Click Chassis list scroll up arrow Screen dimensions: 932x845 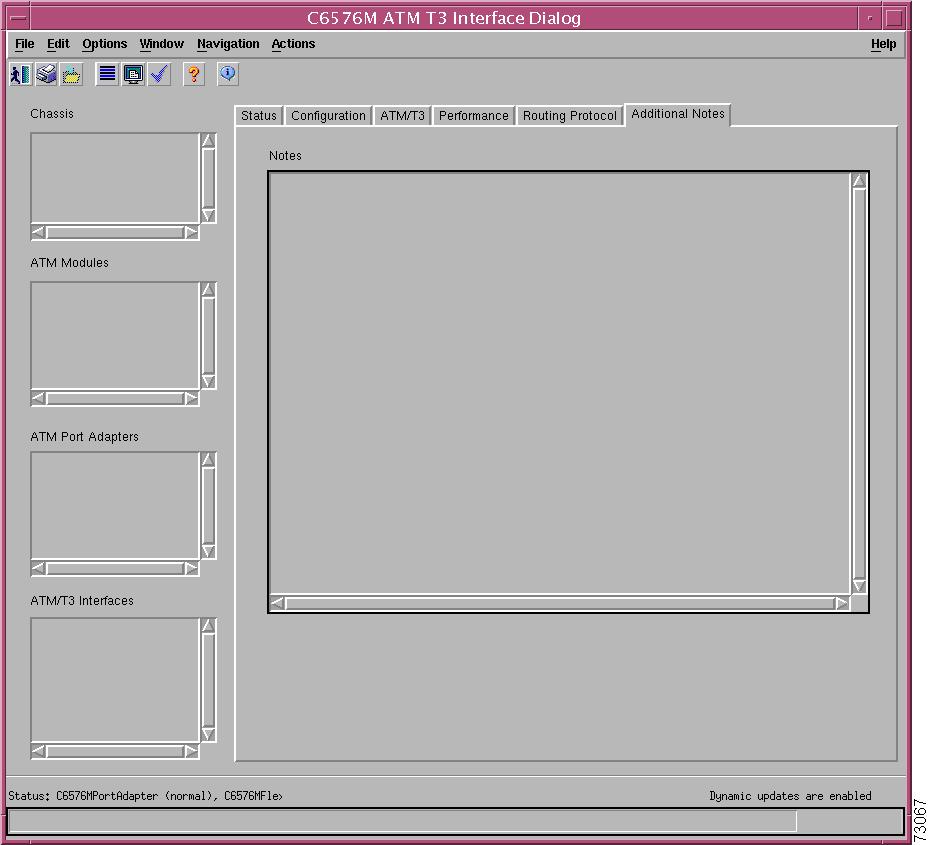[208, 140]
